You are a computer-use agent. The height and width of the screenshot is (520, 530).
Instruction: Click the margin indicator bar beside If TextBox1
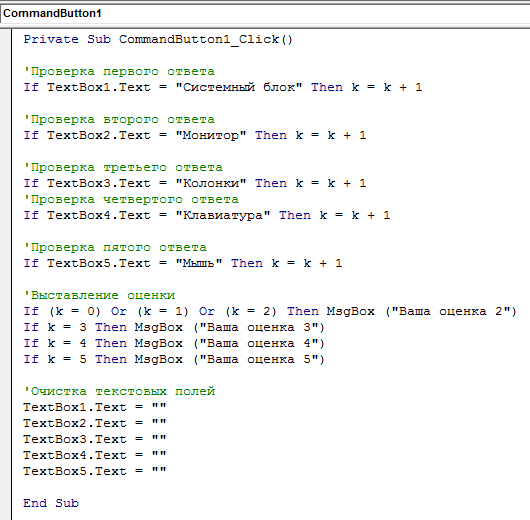pyautogui.click(x=5, y=87)
